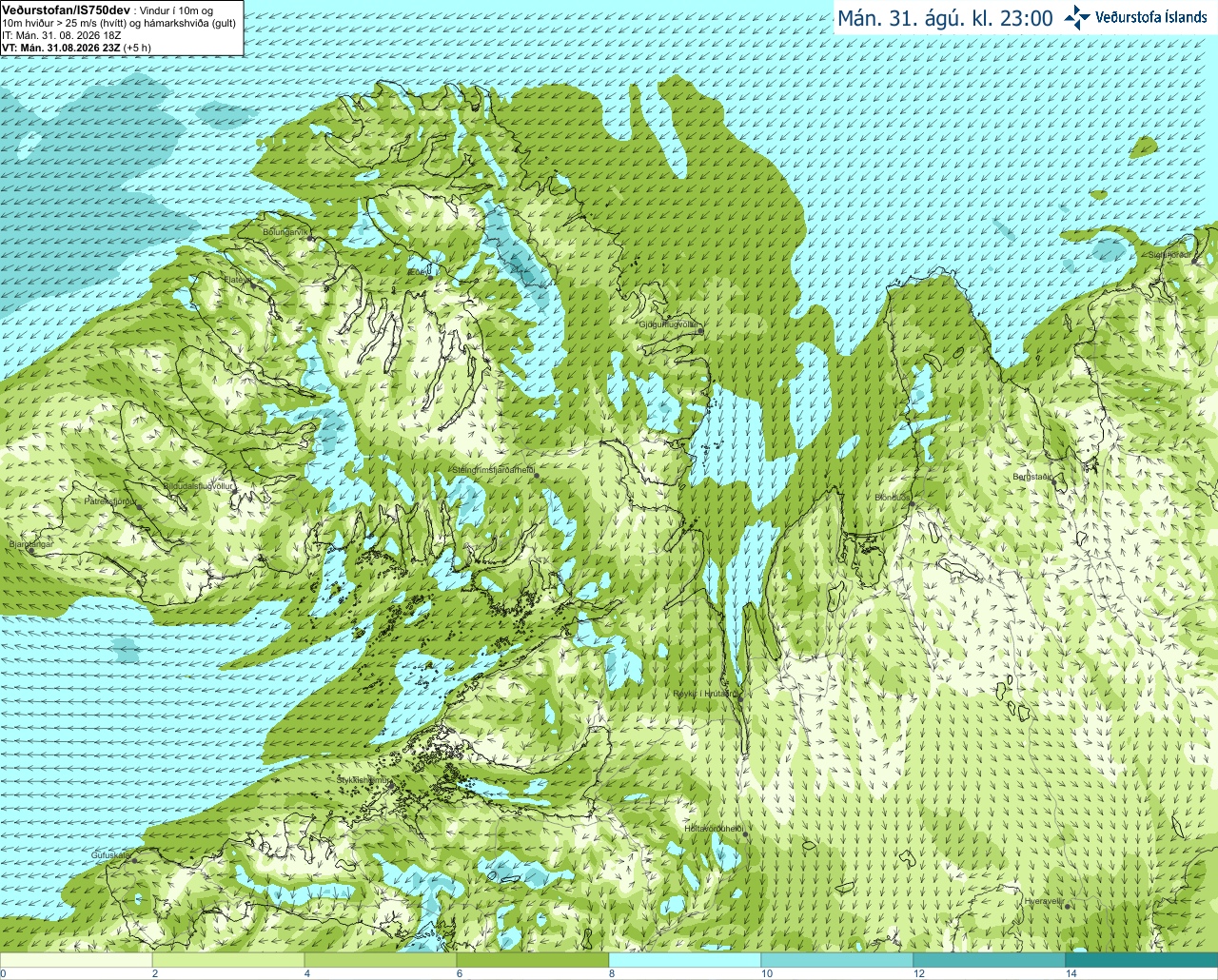Click the Veðurstofa Íslands logo
This screenshot has height=980, width=1218.
tap(1136, 17)
